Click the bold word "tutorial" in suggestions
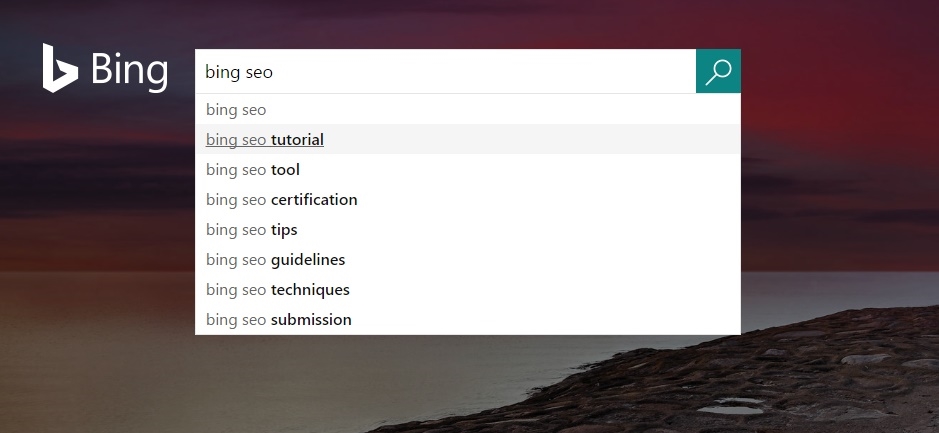 297,140
